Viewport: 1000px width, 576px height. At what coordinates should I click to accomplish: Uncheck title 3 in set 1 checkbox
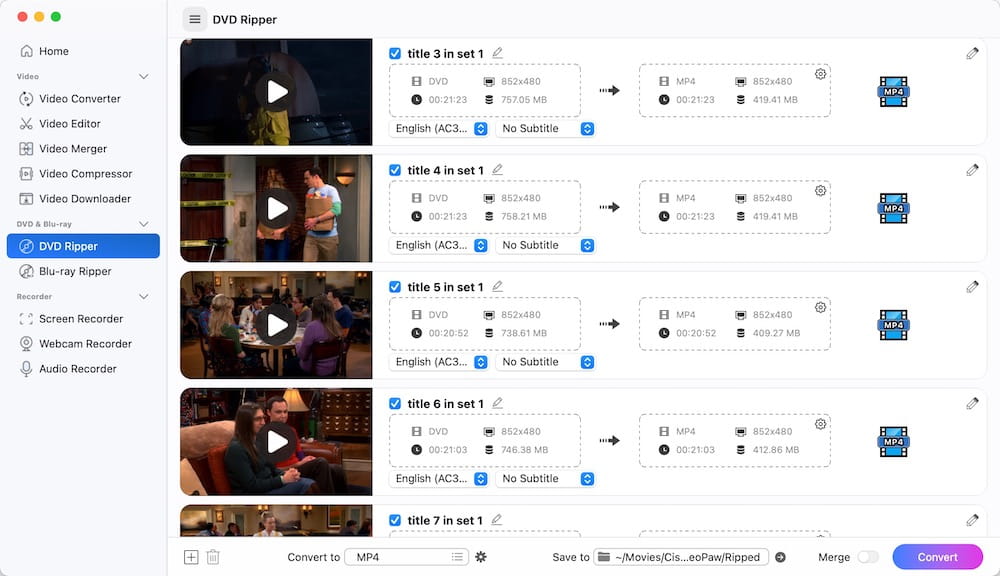point(395,54)
